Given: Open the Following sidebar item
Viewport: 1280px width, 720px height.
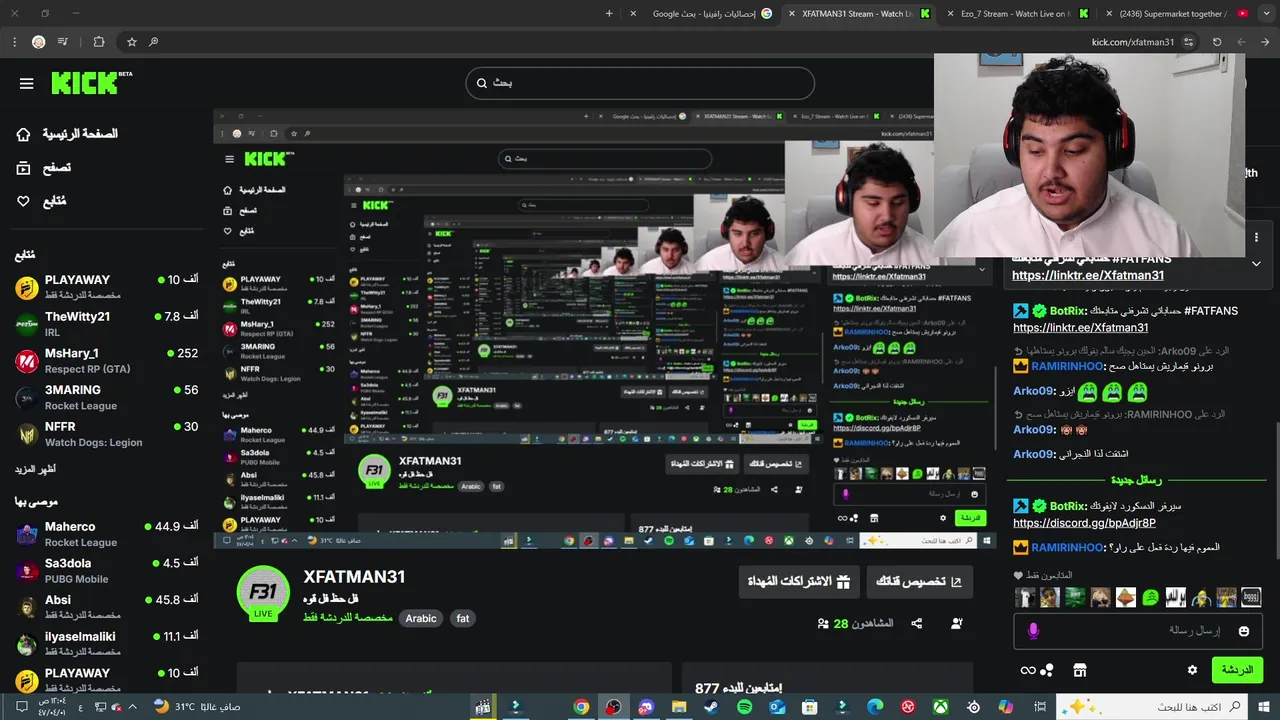Looking at the screenshot, I should click(41, 201).
